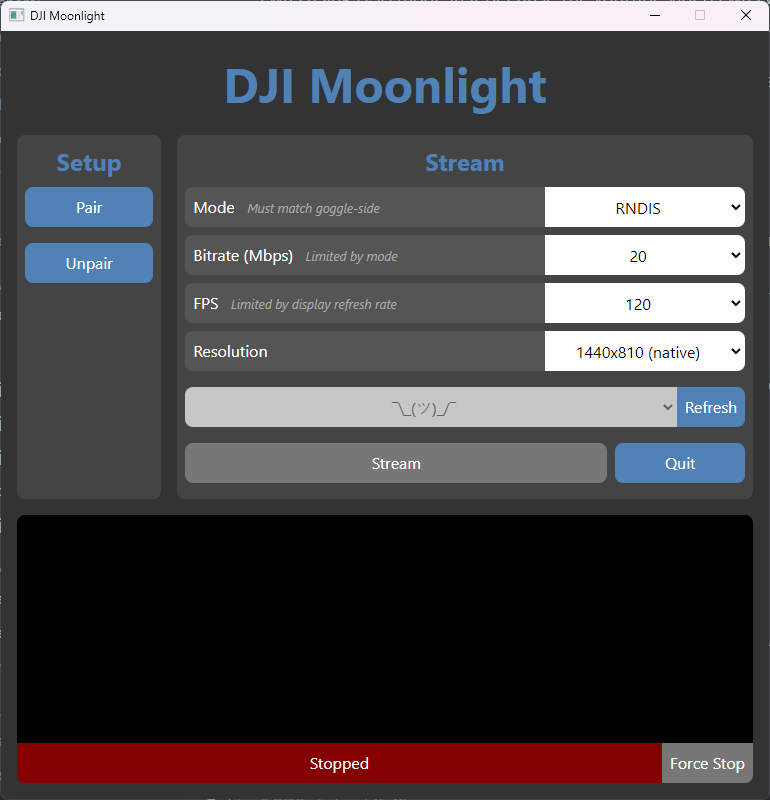
Task: Close the DJI Moonlight window
Action: pyautogui.click(x=746, y=15)
